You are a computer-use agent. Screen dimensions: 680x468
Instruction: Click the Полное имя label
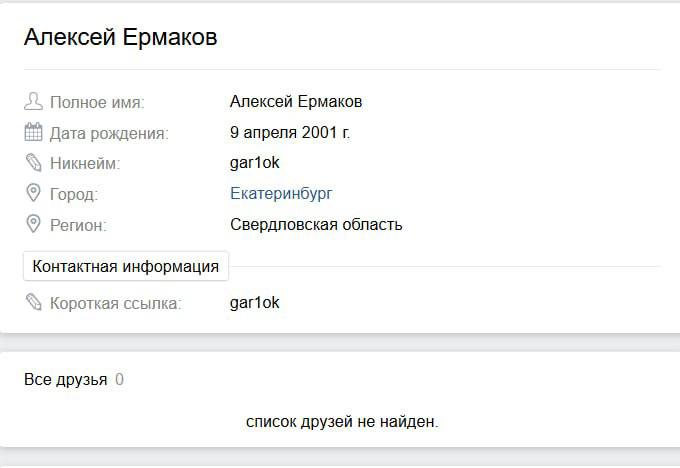coord(97,102)
